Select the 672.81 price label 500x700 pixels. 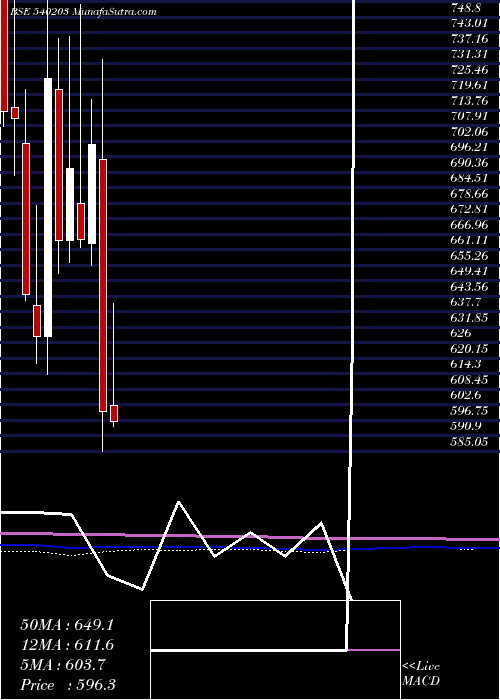(x=470, y=209)
